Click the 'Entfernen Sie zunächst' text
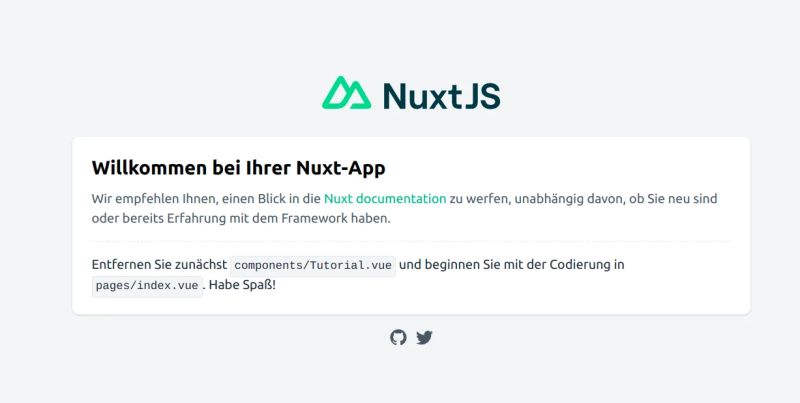The width and height of the screenshot is (800, 403). pyautogui.click(x=159, y=265)
